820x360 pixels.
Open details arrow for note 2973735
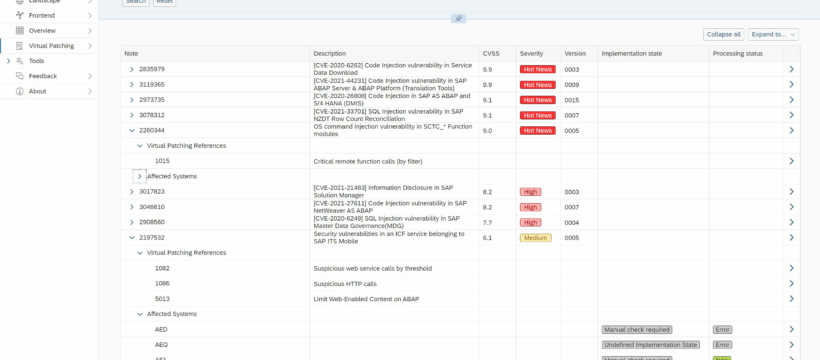791,100
